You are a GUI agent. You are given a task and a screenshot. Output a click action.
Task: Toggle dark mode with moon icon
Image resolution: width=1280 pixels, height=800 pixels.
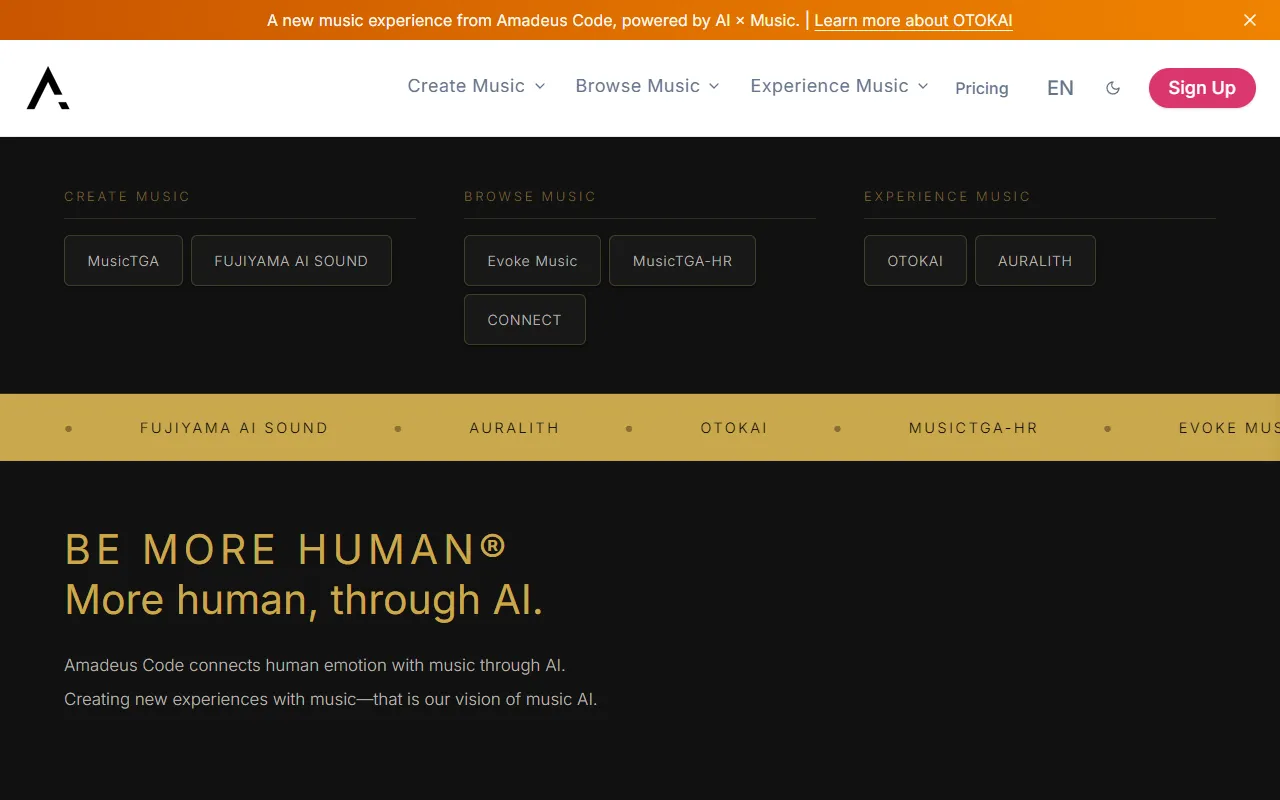[1113, 88]
